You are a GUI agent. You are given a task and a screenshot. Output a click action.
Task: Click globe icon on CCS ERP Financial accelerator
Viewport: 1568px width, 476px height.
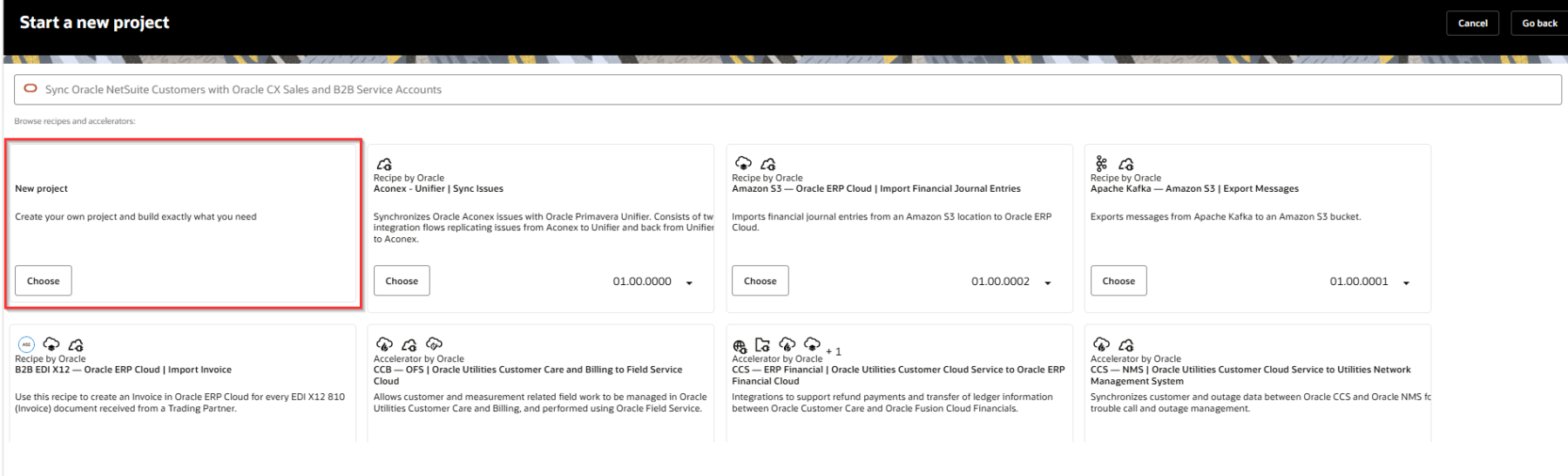coord(740,346)
